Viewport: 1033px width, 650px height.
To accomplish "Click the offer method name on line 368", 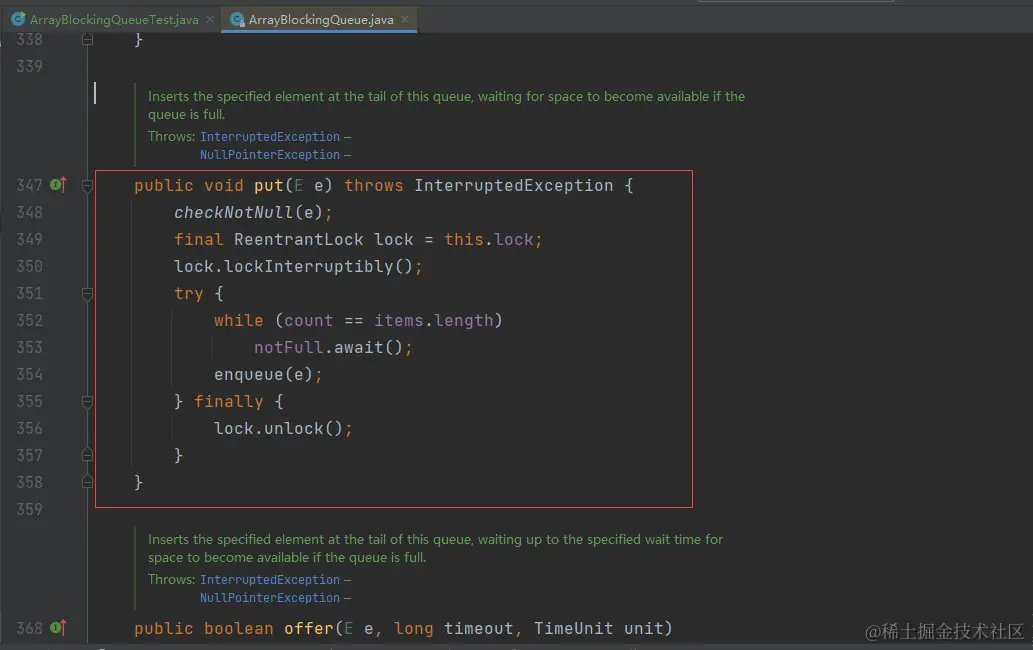I will (308, 629).
